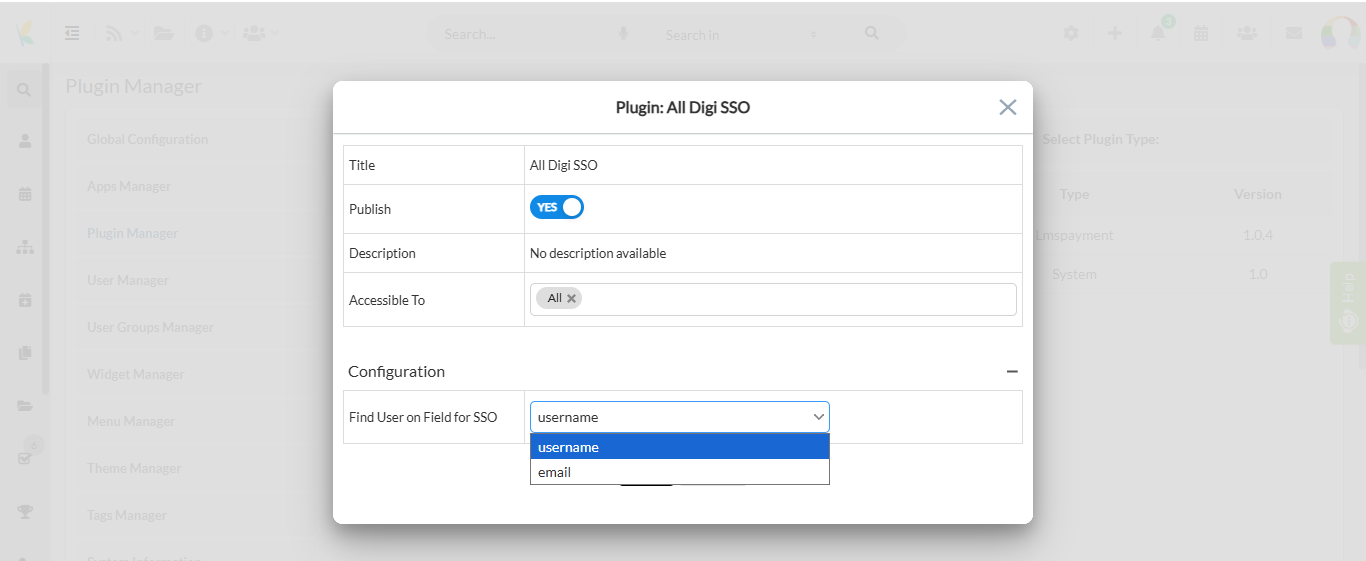Click the Help tab on right edge
1366x561 pixels.
tap(1348, 303)
